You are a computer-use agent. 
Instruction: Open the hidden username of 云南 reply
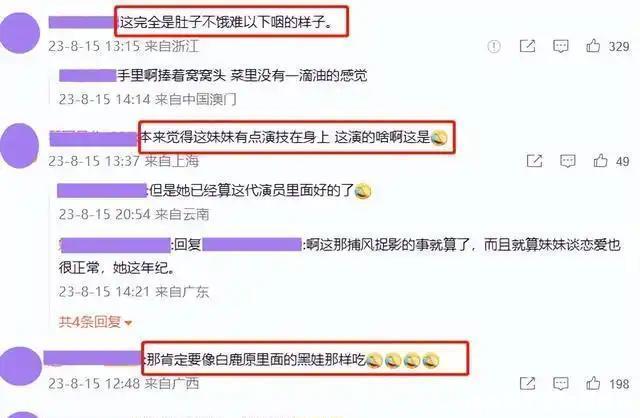102,191
